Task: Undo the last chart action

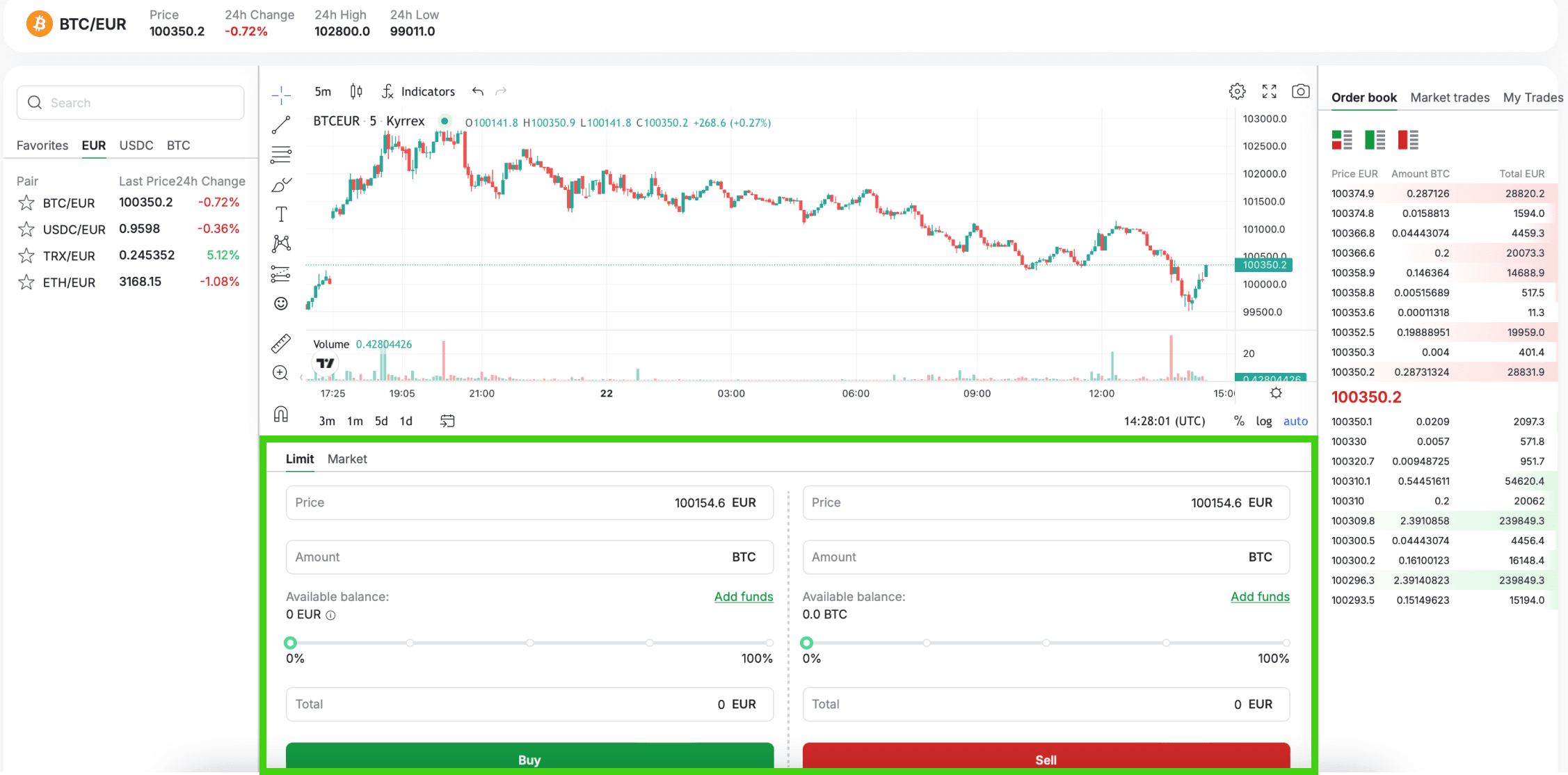Action: pos(478,91)
